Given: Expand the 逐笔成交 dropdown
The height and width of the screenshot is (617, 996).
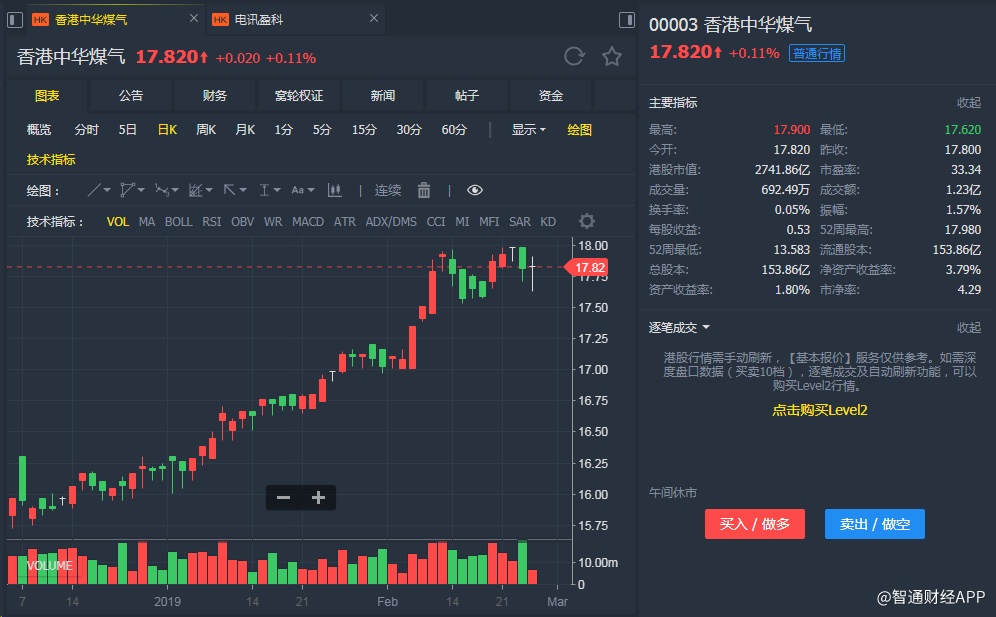Looking at the screenshot, I should tap(680, 327).
